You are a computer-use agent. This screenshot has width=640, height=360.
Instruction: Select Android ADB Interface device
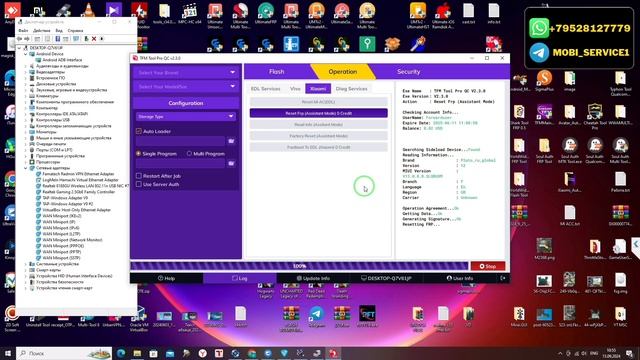click(x=62, y=60)
